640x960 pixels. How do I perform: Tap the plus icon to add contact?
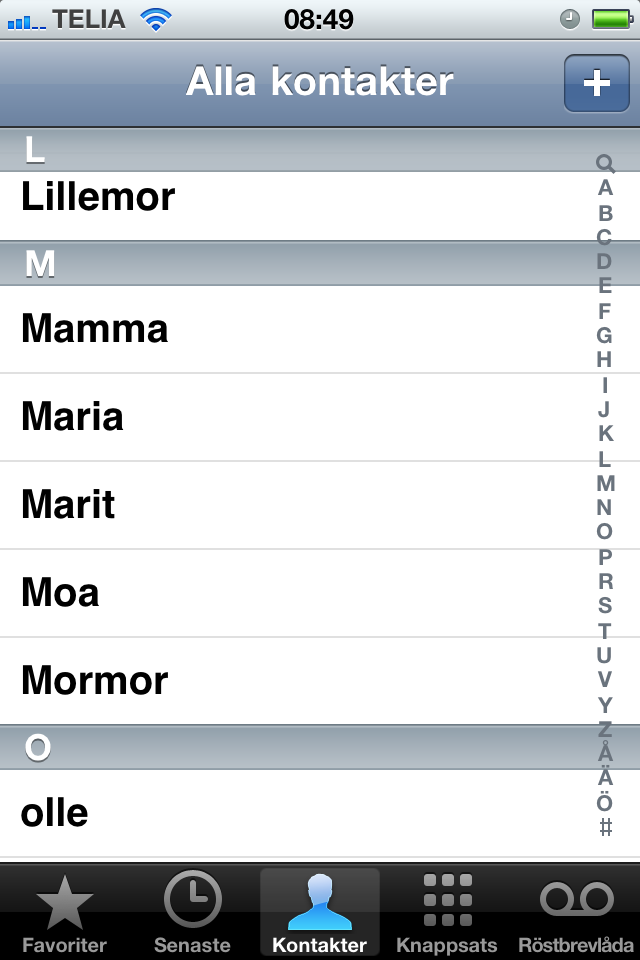point(597,83)
